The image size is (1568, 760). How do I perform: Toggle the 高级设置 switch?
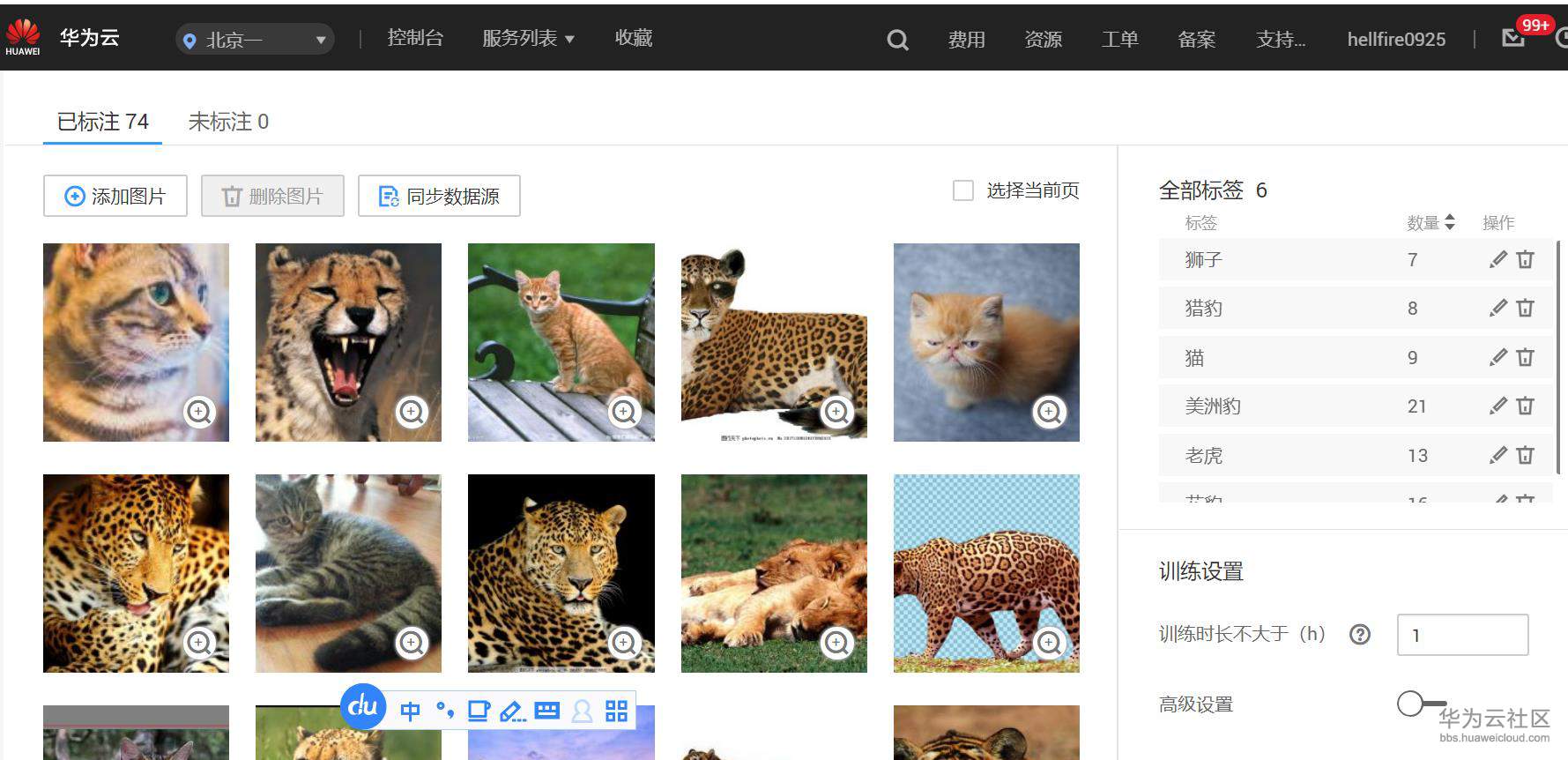tap(1421, 703)
